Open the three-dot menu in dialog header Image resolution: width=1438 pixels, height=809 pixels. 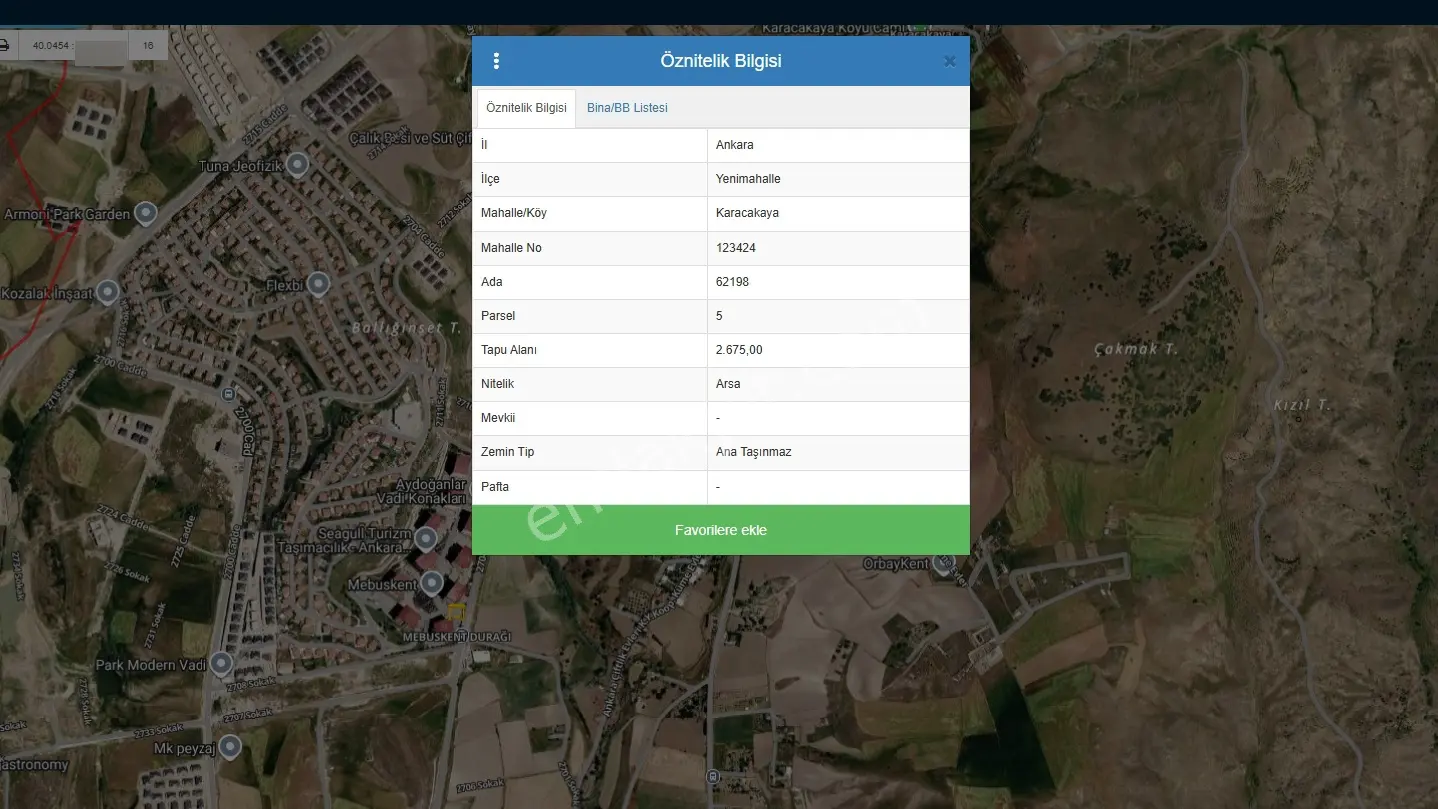[496, 61]
